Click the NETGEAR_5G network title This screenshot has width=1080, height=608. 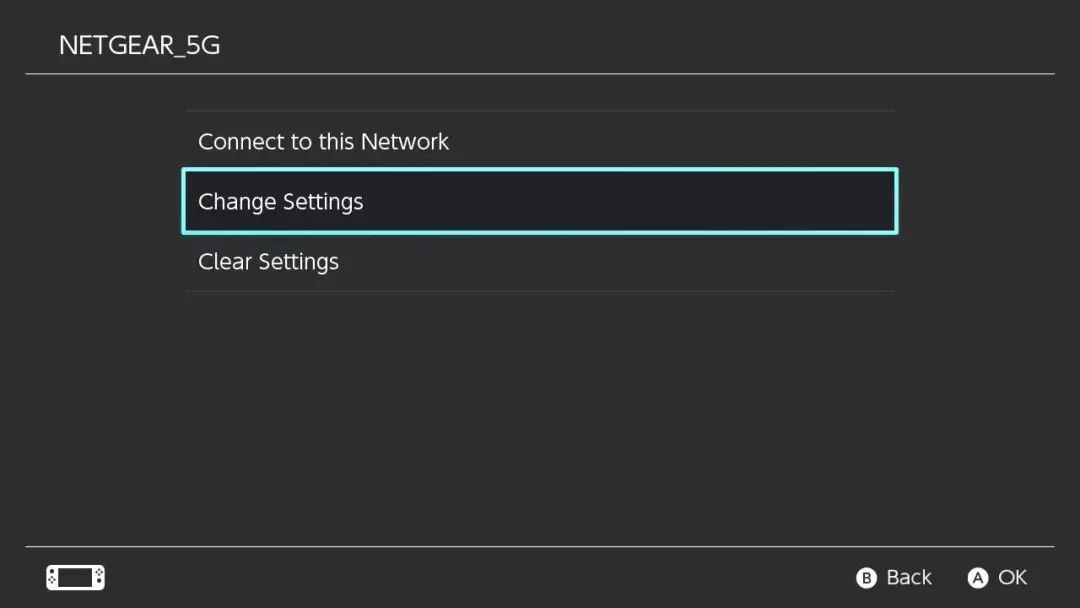pos(139,45)
